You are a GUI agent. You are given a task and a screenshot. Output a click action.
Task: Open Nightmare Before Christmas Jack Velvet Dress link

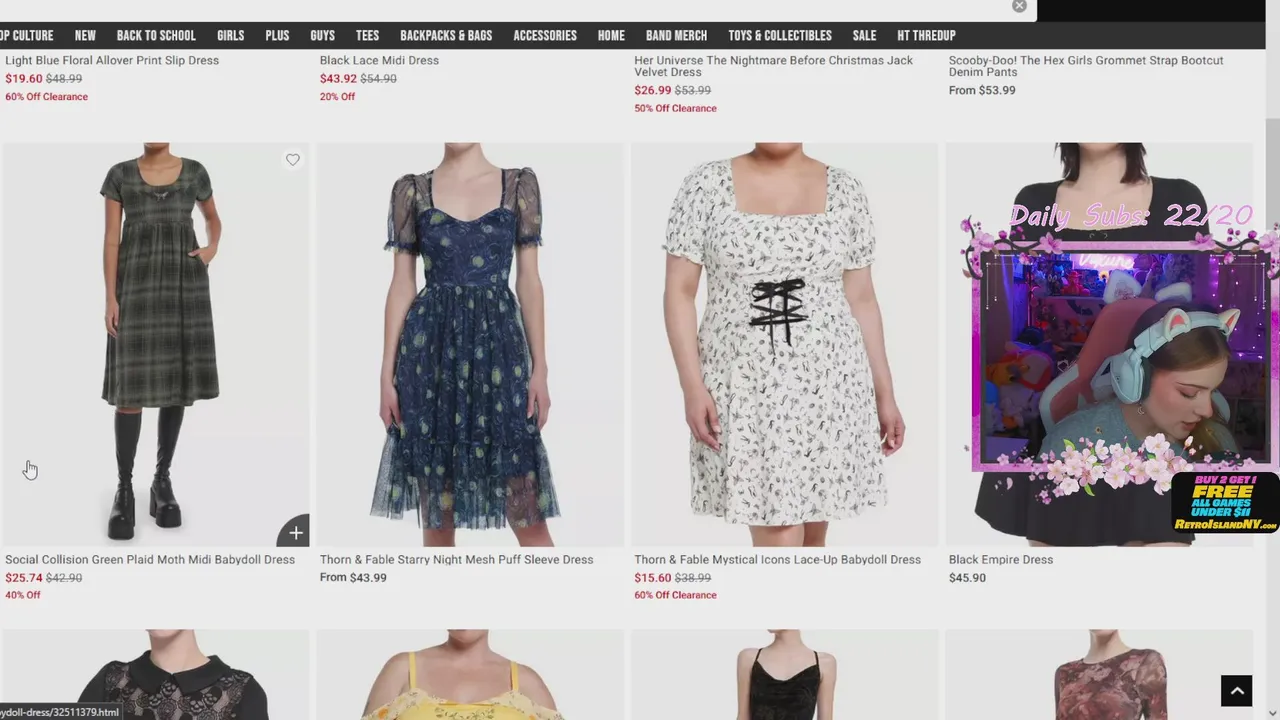point(773,66)
